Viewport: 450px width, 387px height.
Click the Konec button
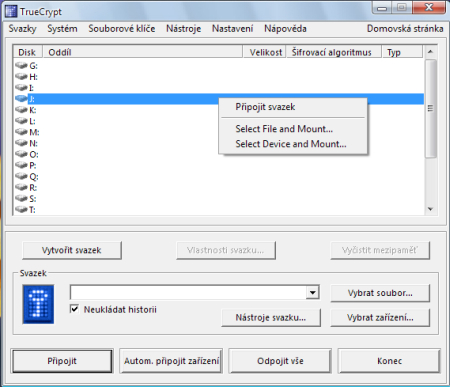point(389,361)
